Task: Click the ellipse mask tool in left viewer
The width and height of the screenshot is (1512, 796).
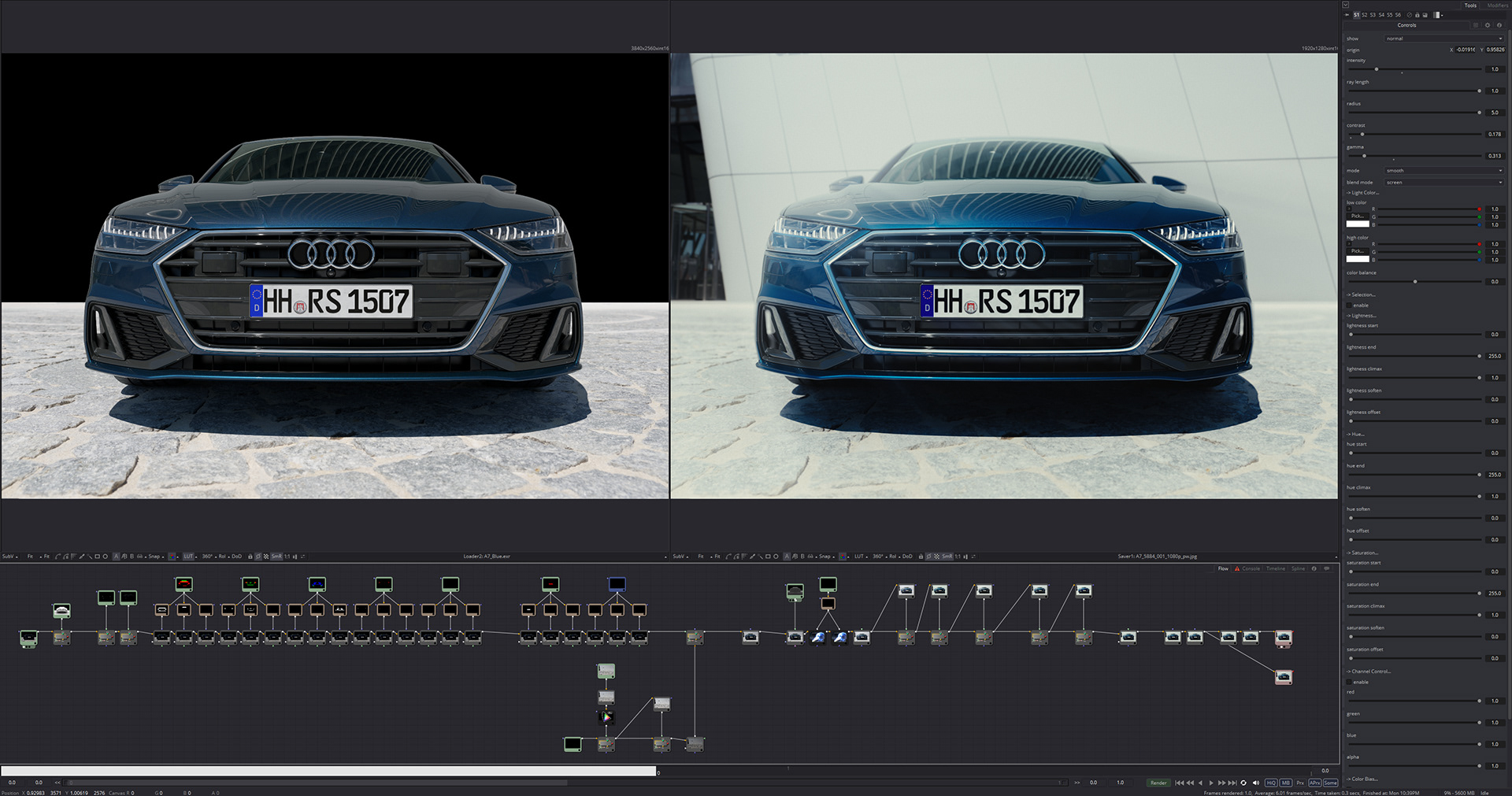Action: (106, 557)
